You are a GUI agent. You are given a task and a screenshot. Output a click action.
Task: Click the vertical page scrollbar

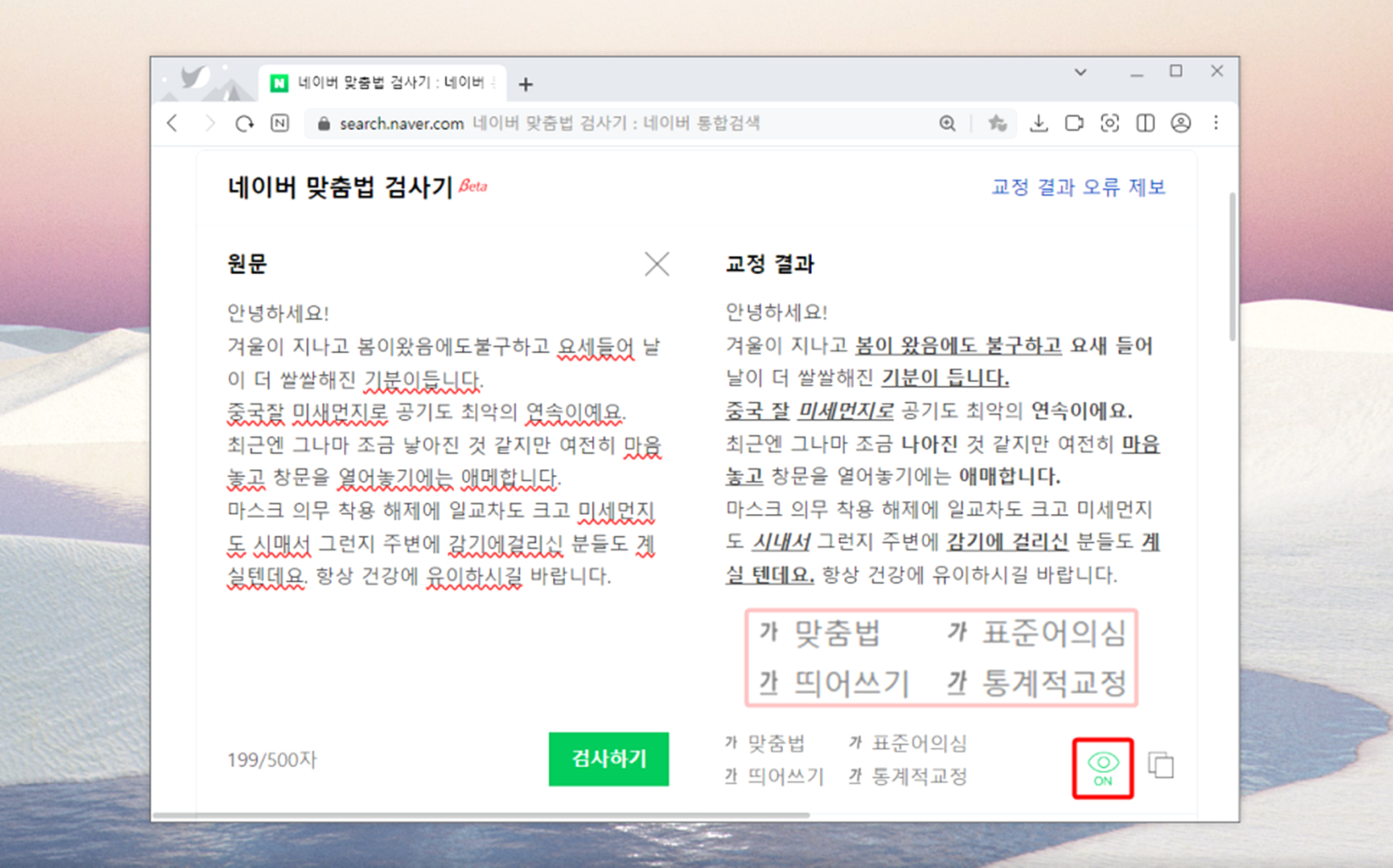click(1232, 268)
